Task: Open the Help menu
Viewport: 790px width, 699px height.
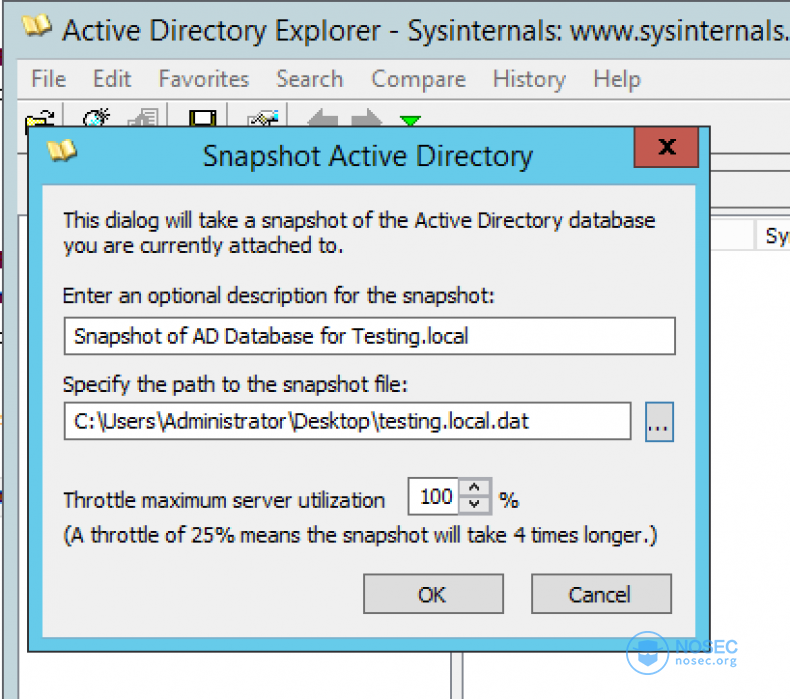Action: click(x=617, y=79)
